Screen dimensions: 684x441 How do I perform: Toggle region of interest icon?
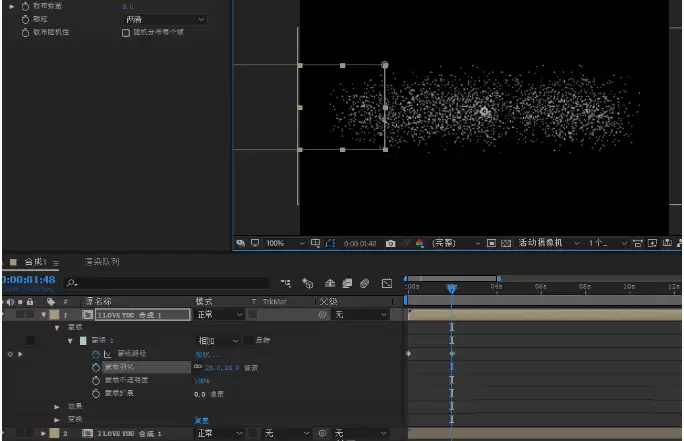coord(491,243)
